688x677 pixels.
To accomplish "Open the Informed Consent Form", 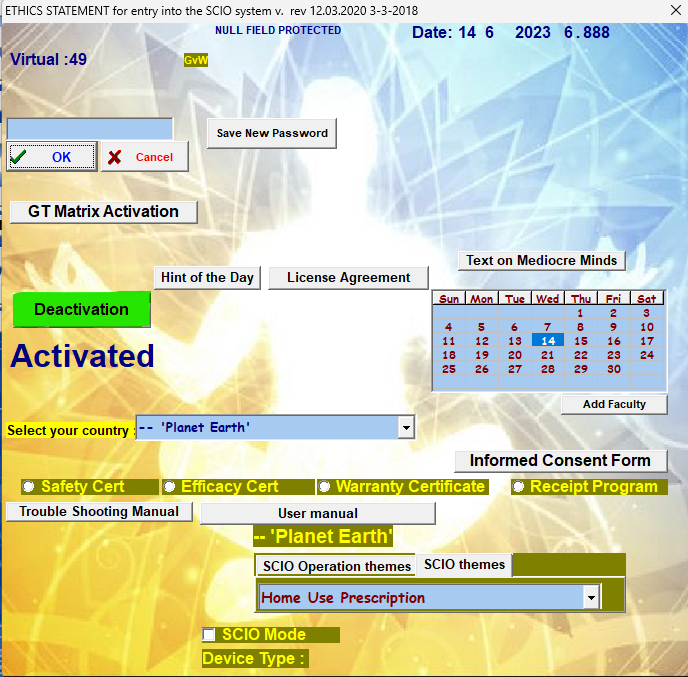I will (x=560, y=461).
